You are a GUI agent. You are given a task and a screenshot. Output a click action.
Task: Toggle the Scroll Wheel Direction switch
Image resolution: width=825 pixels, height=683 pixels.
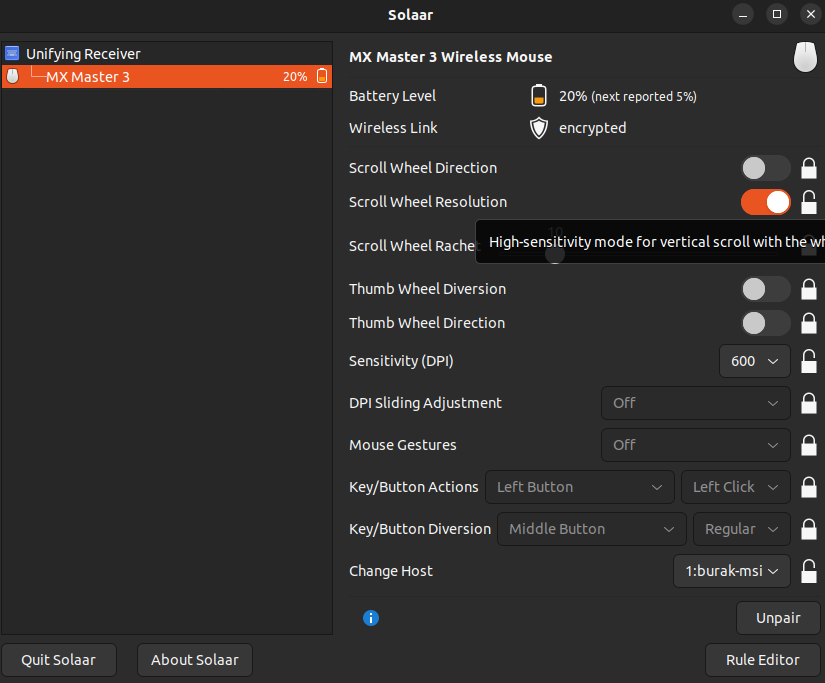pos(766,168)
